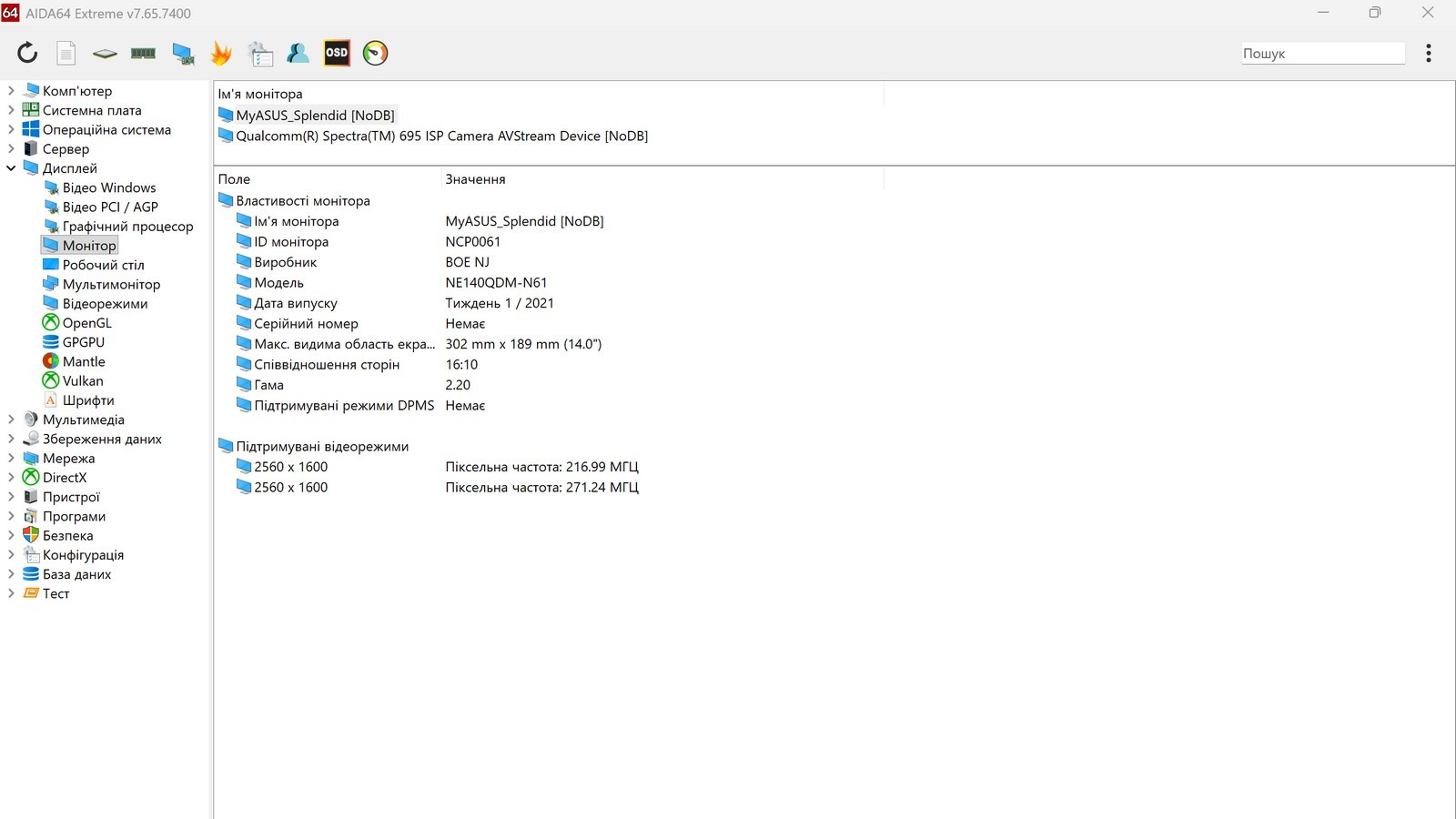
Task: Expand the Комп'ютер tree node
Action: tap(11, 91)
